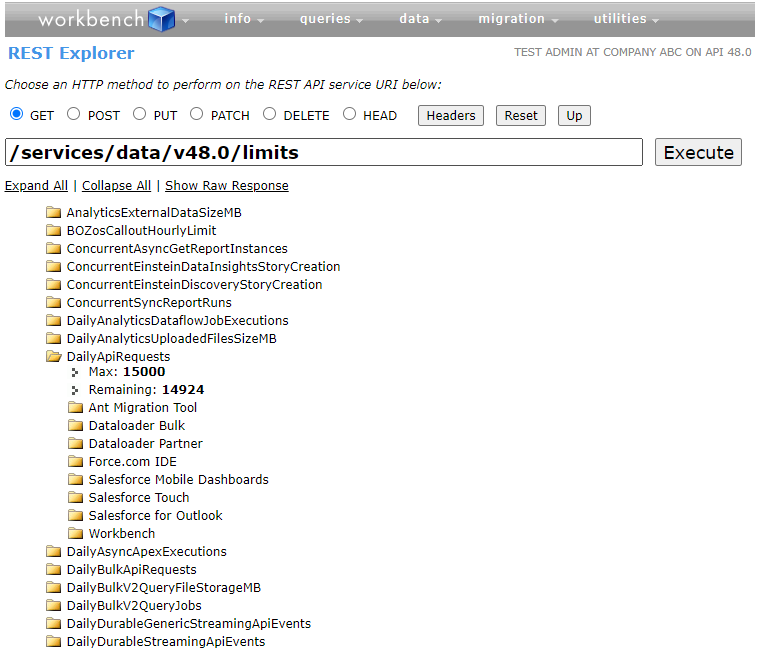Open the DailyBulkApiRequests folder icon
This screenshot has width=758, height=648.
pyautogui.click(x=54, y=569)
